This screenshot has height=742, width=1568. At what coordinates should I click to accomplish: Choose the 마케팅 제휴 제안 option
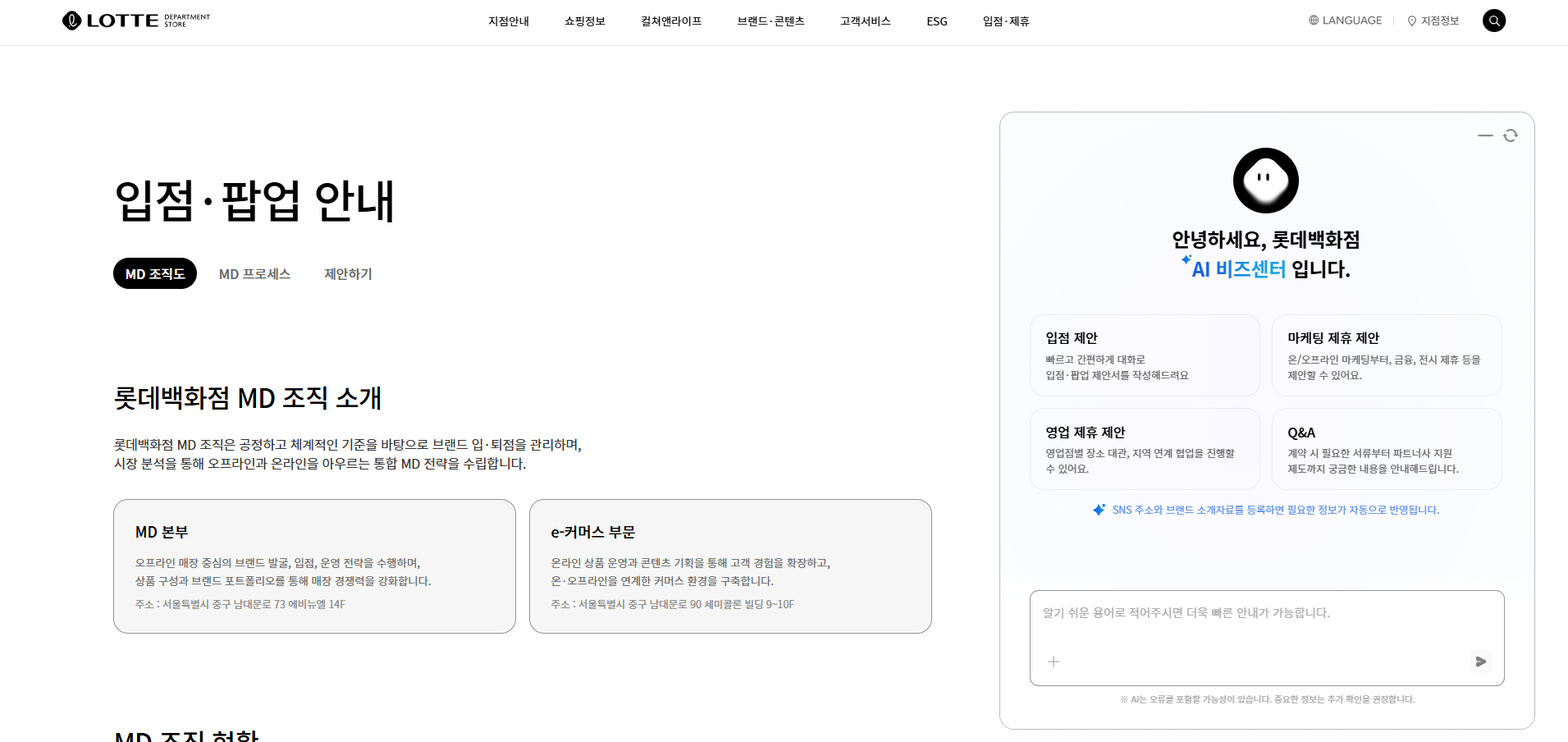(x=1387, y=355)
